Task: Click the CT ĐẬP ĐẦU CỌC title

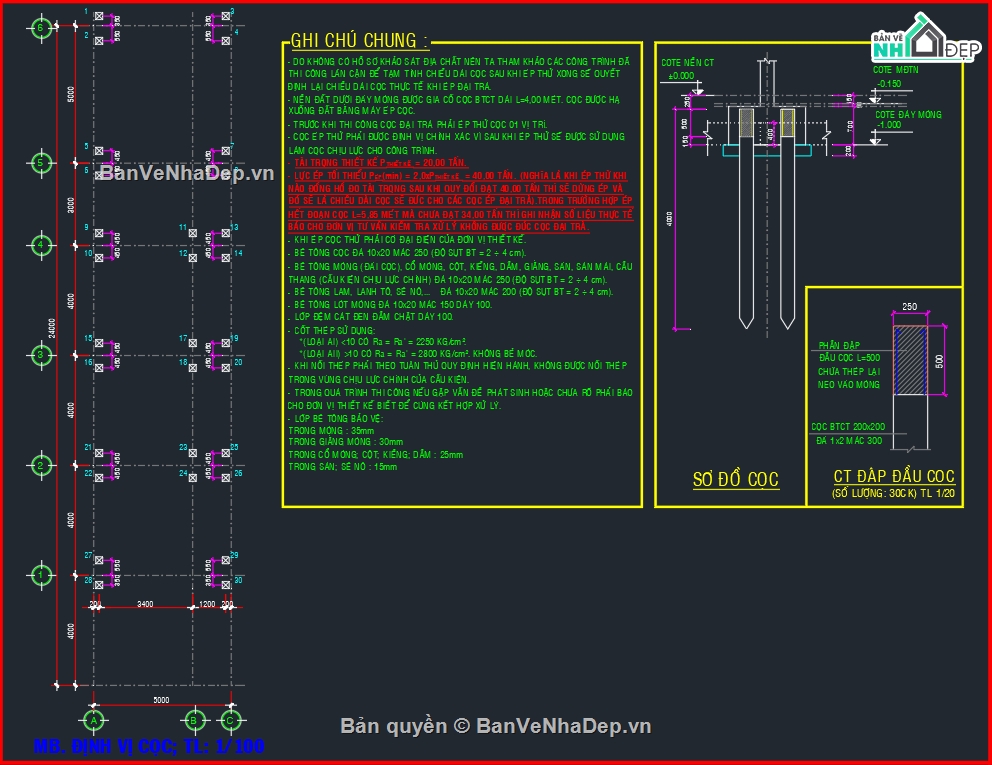Action: tap(894, 477)
